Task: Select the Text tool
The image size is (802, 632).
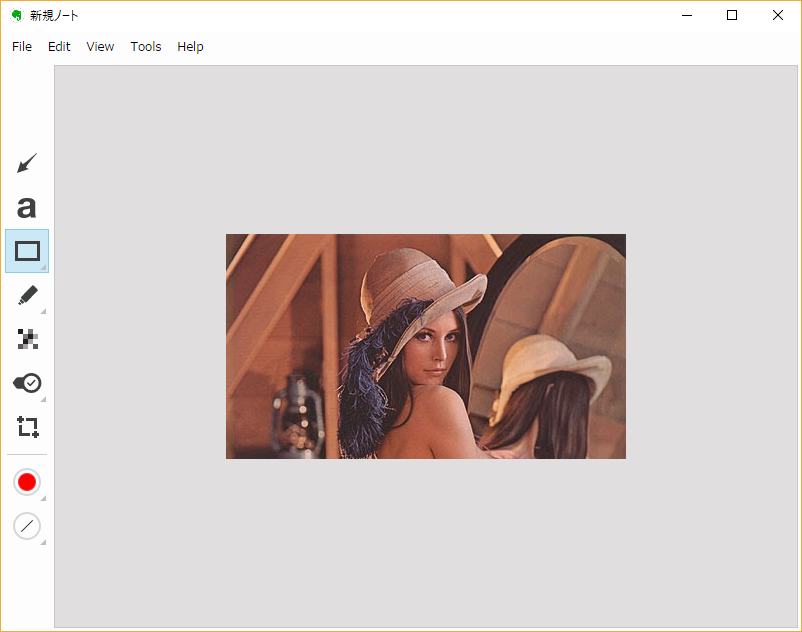Action: pos(27,207)
